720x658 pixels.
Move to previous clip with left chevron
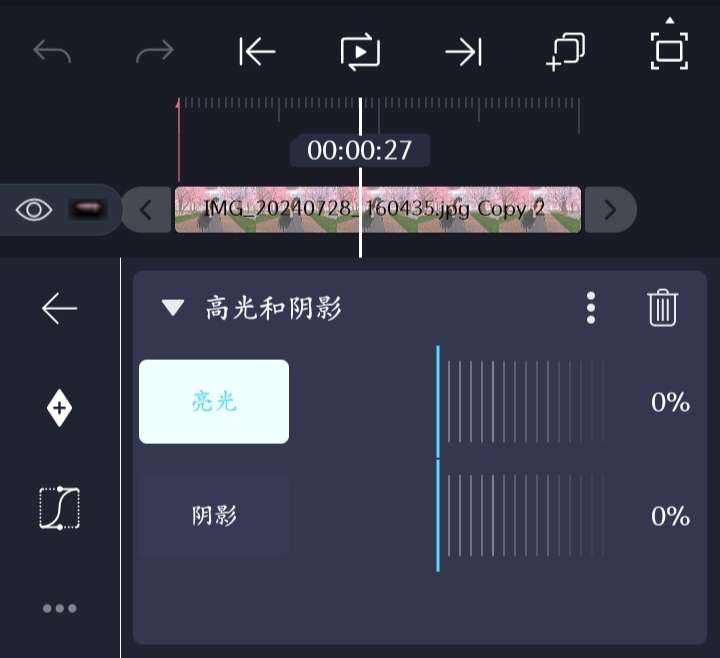[146, 210]
